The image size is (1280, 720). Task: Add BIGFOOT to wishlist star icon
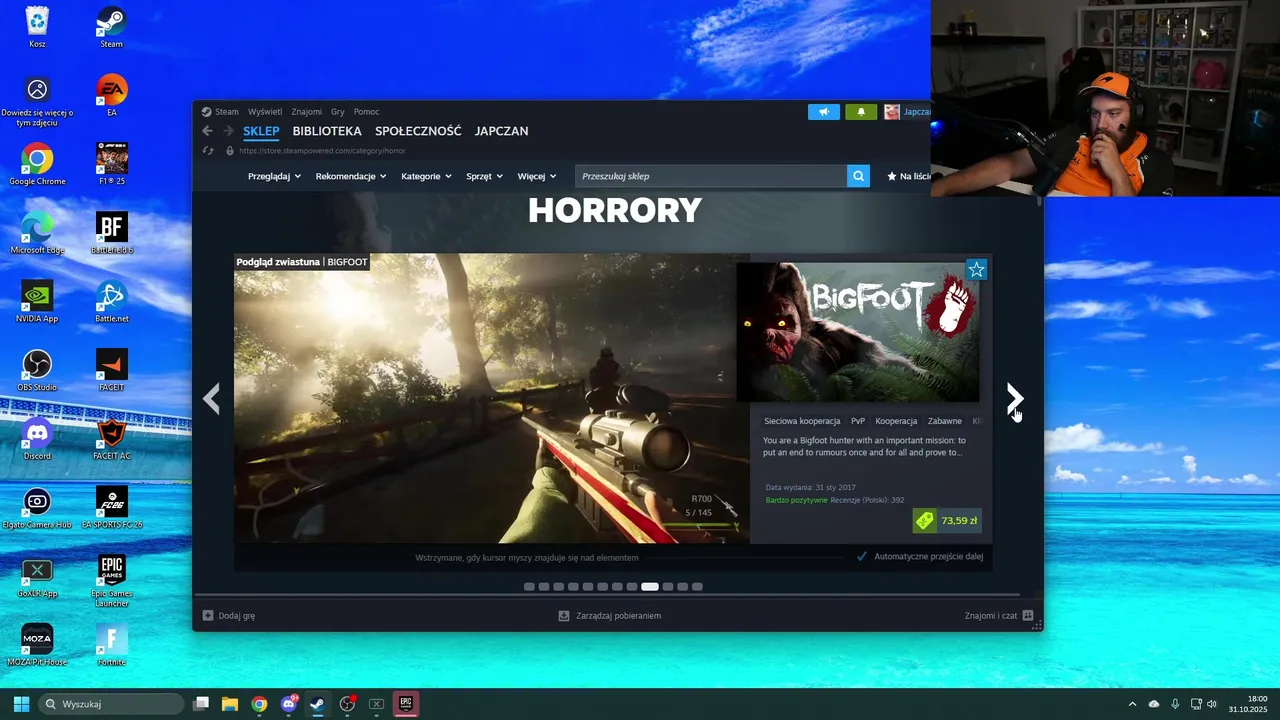click(x=976, y=269)
